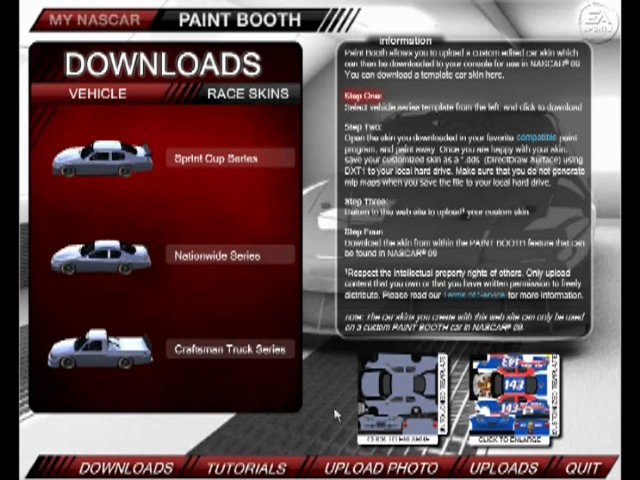Click the DOWNLOADS panel heading

(x=162, y=64)
